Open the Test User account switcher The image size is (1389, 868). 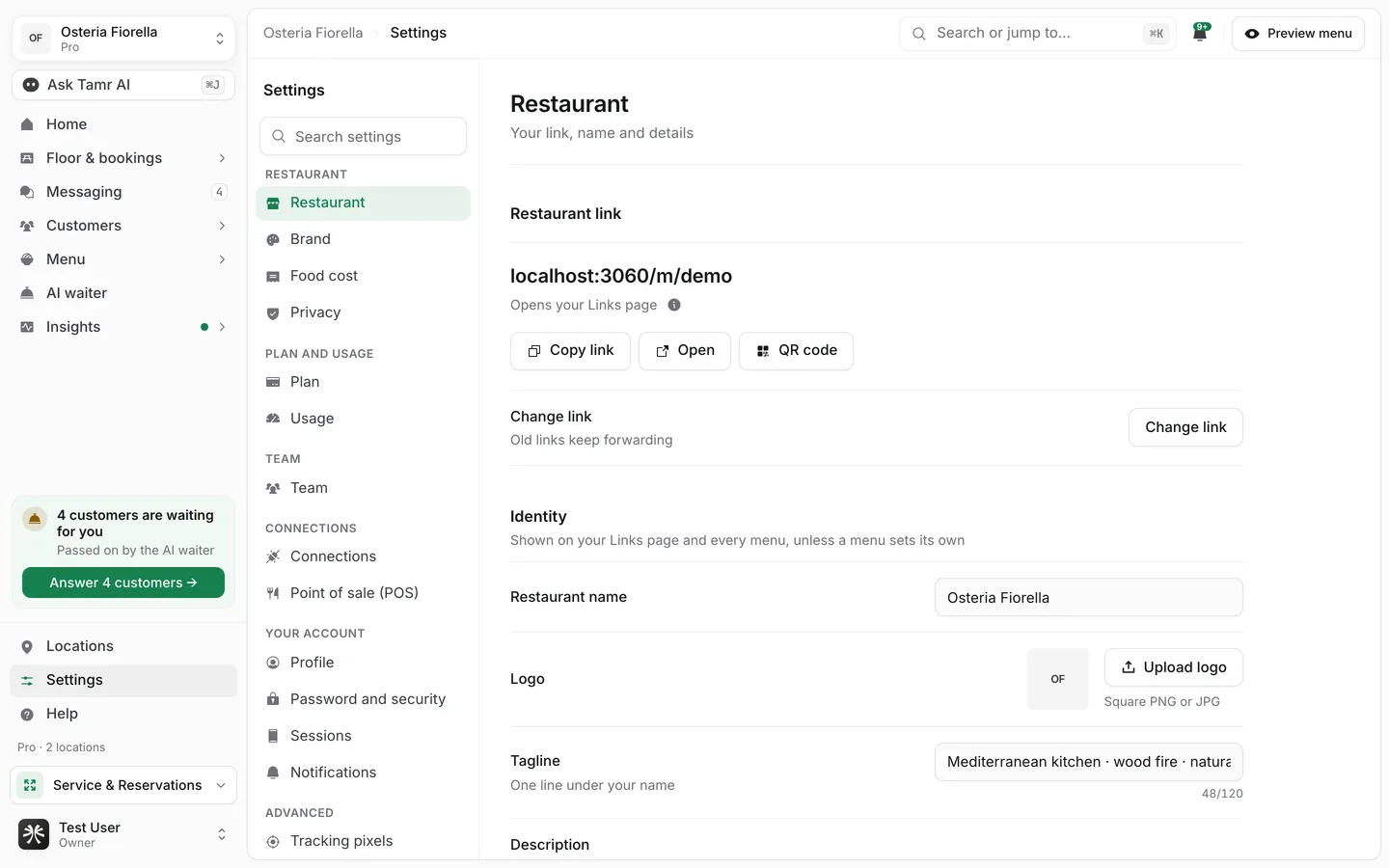coord(123,834)
